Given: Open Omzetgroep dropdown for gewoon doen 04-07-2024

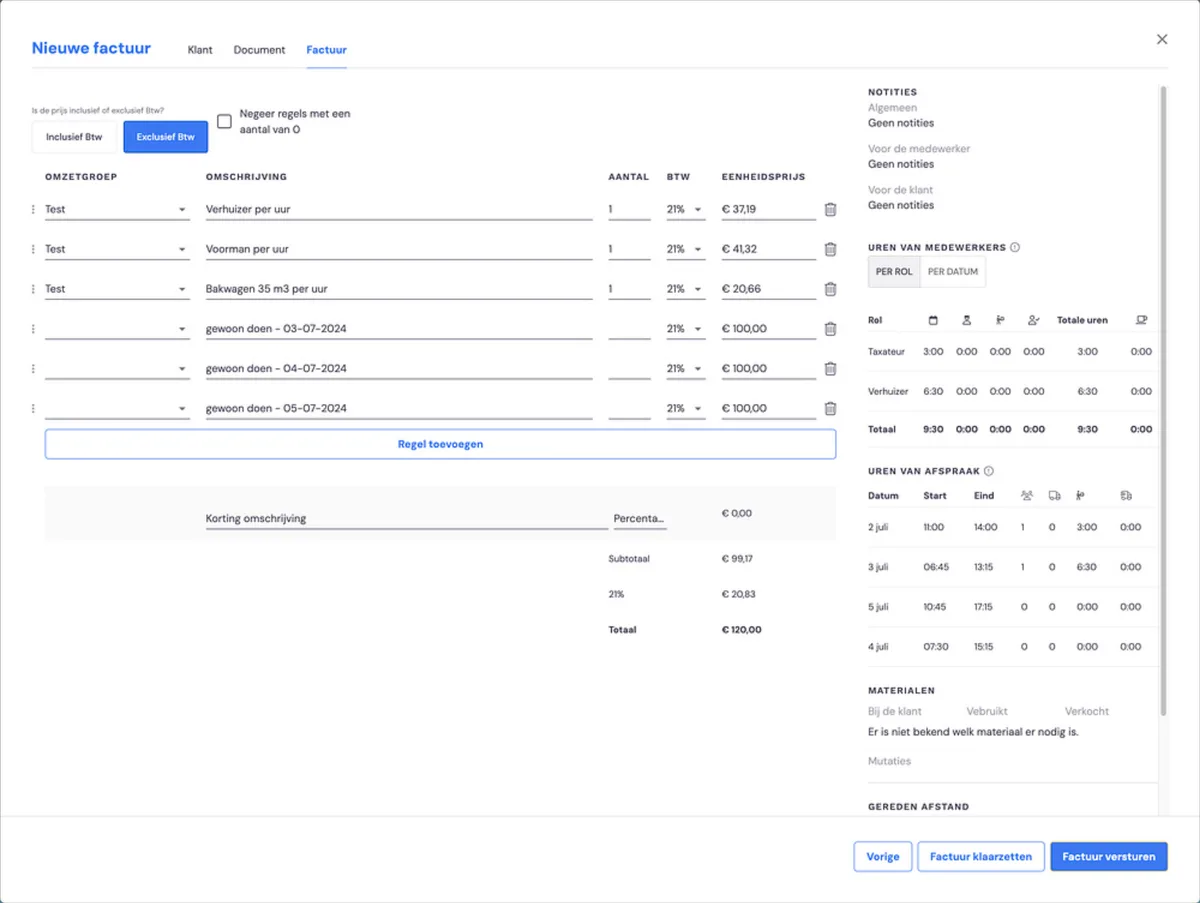Looking at the screenshot, I should (x=117, y=369).
